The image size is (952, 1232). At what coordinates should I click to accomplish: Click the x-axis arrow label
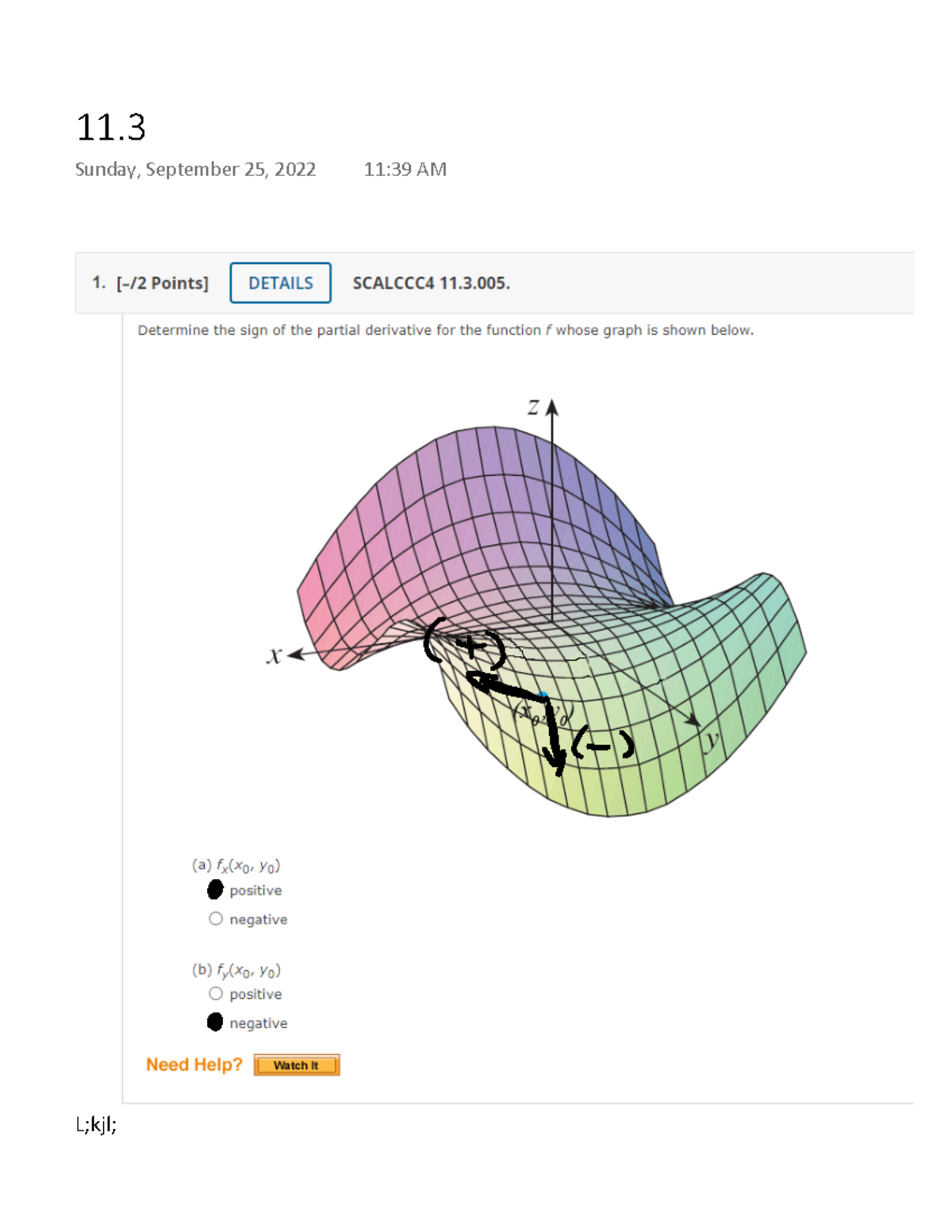click(274, 655)
